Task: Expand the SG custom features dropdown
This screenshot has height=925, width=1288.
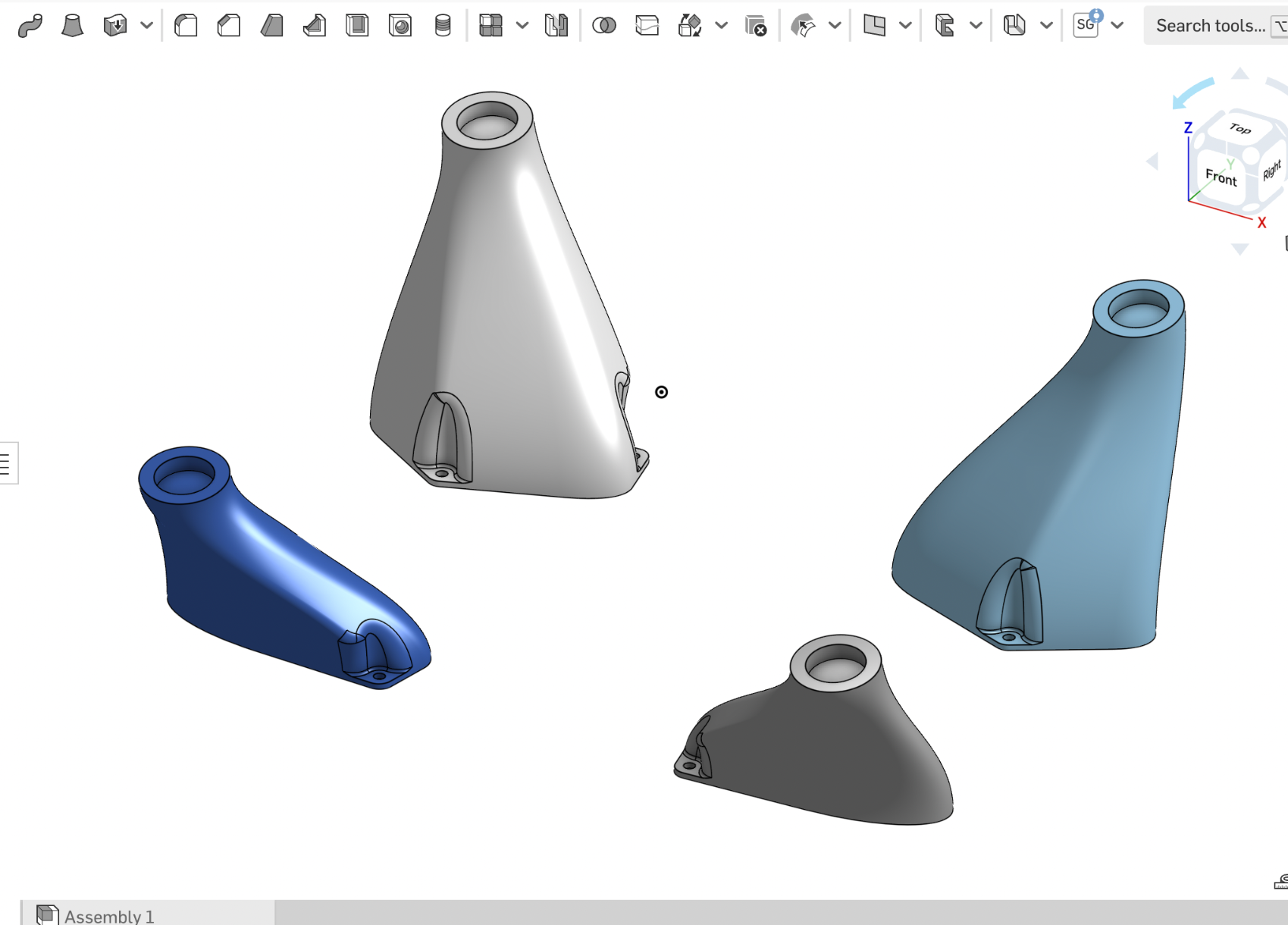Action: (x=1117, y=26)
